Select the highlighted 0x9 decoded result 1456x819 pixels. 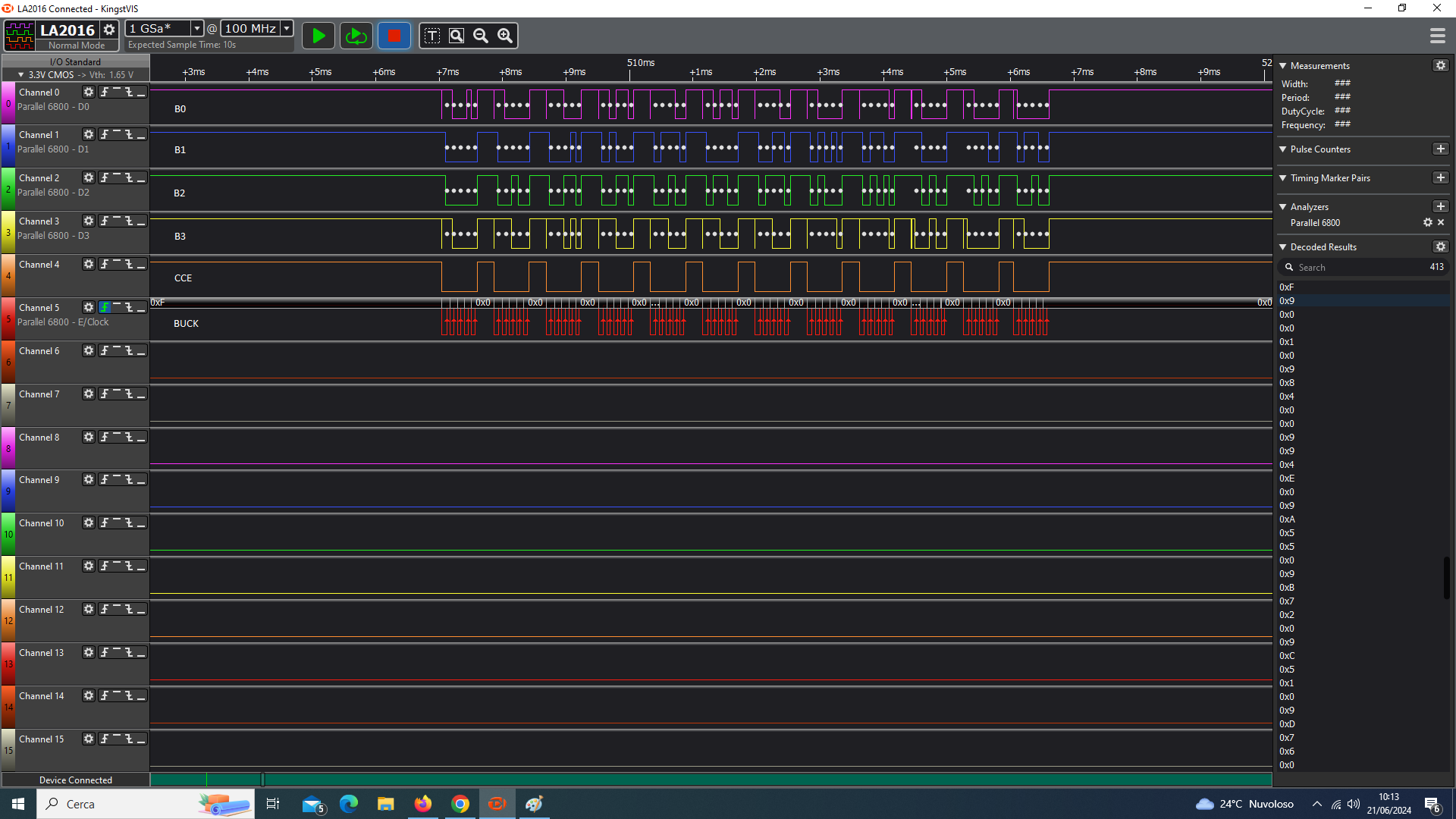(1363, 301)
